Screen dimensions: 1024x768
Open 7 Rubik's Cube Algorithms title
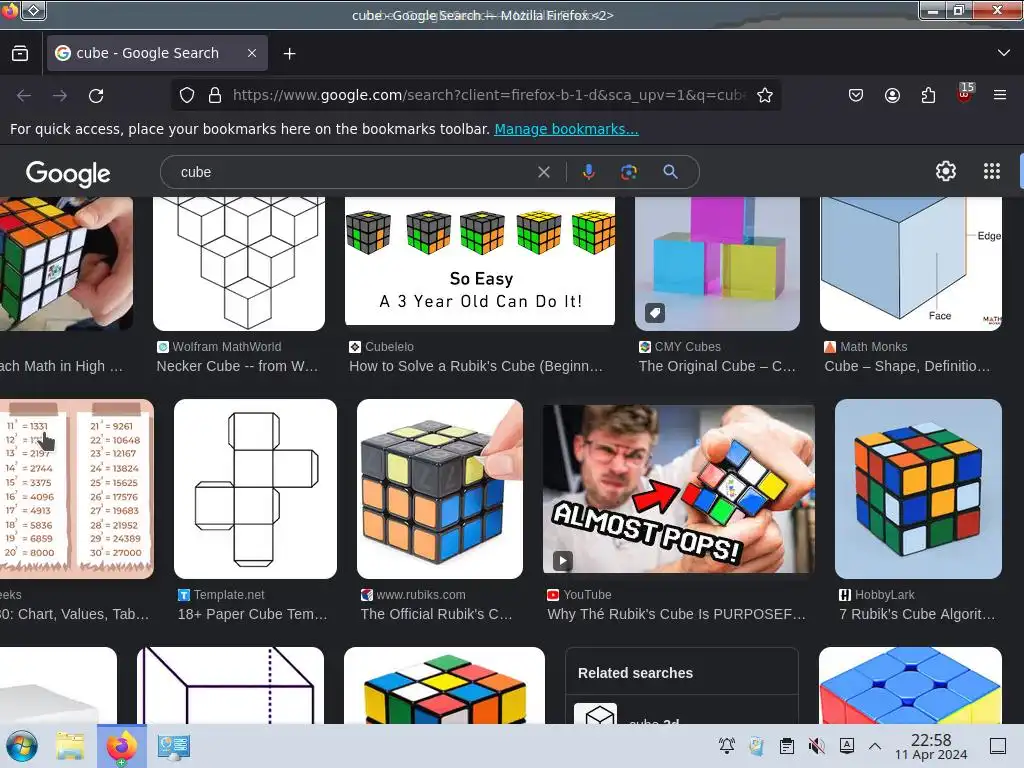click(x=918, y=615)
